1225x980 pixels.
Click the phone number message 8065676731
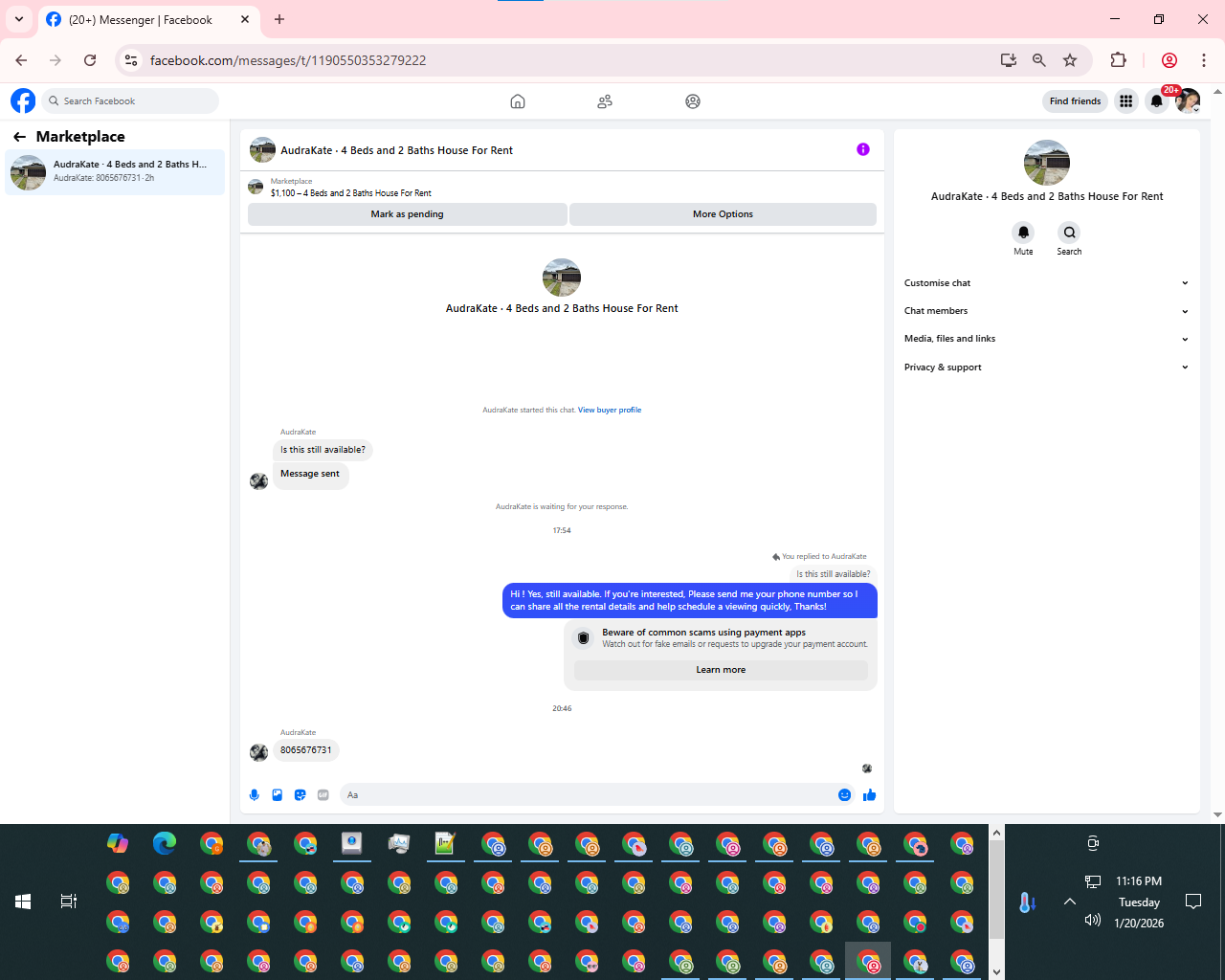point(306,750)
